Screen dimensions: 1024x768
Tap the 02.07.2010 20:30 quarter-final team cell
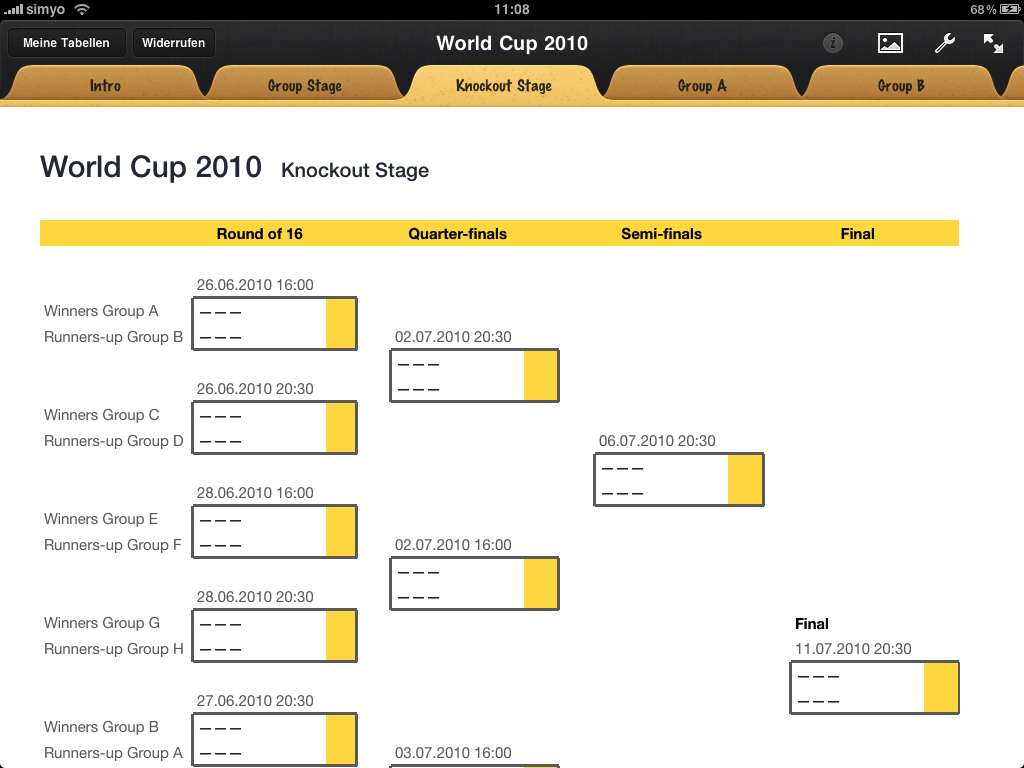tap(457, 376)
